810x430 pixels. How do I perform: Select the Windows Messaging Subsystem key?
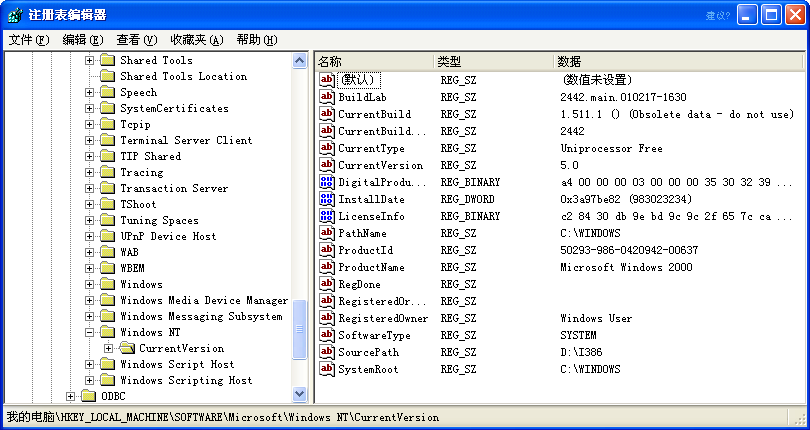[201, 316]
